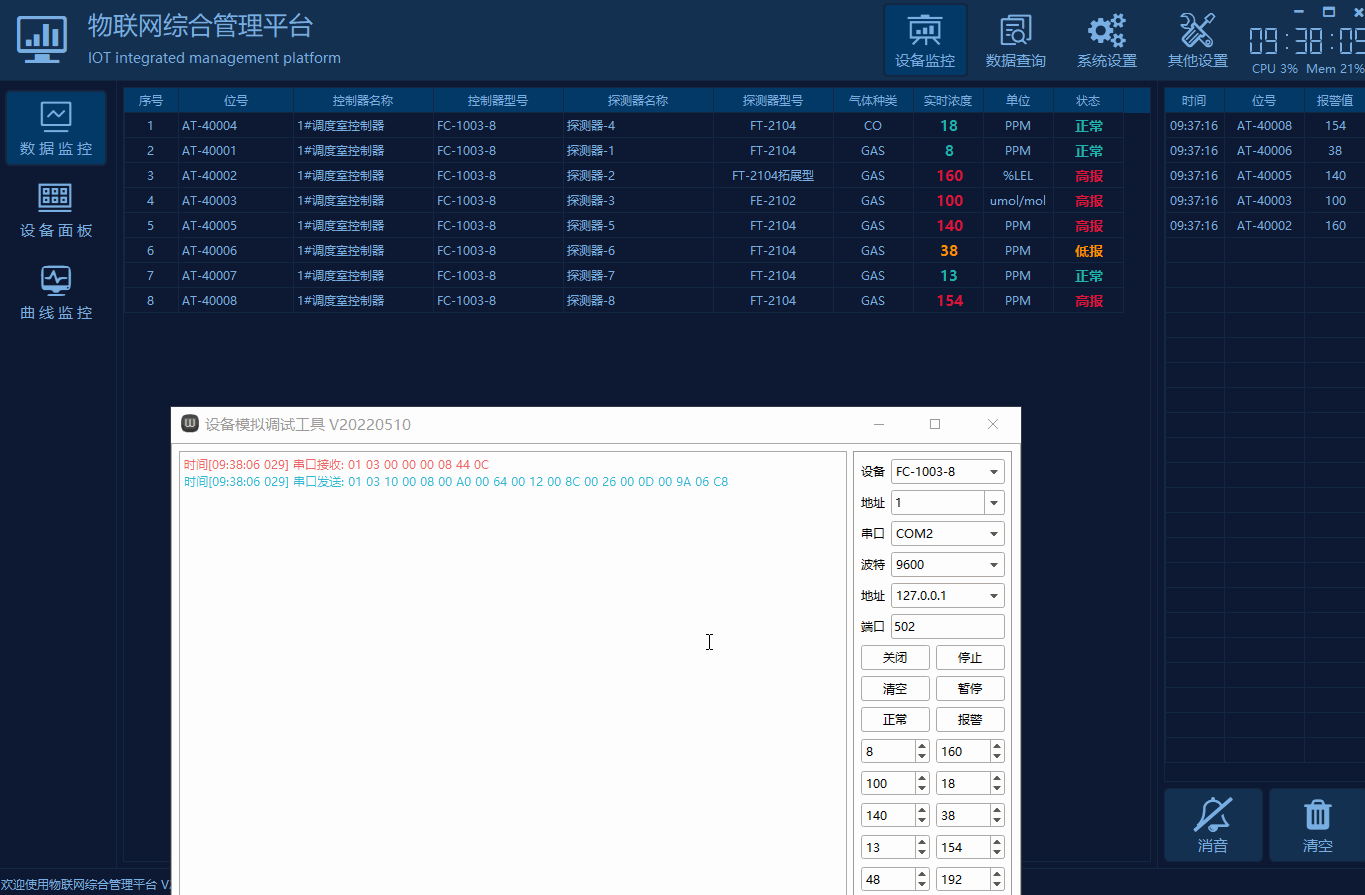The height and width of the screenshot is (895, 1365).
Task: Click the debug tool window app icon
Action: (189, 423)
